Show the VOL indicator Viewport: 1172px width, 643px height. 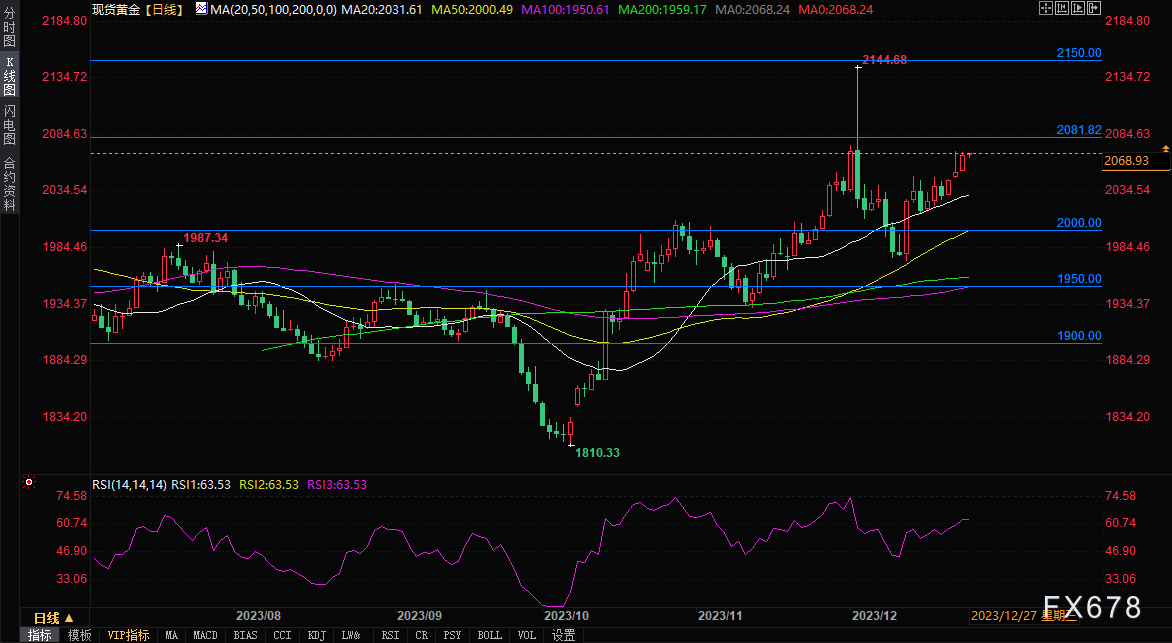click(x=526, y=635)
